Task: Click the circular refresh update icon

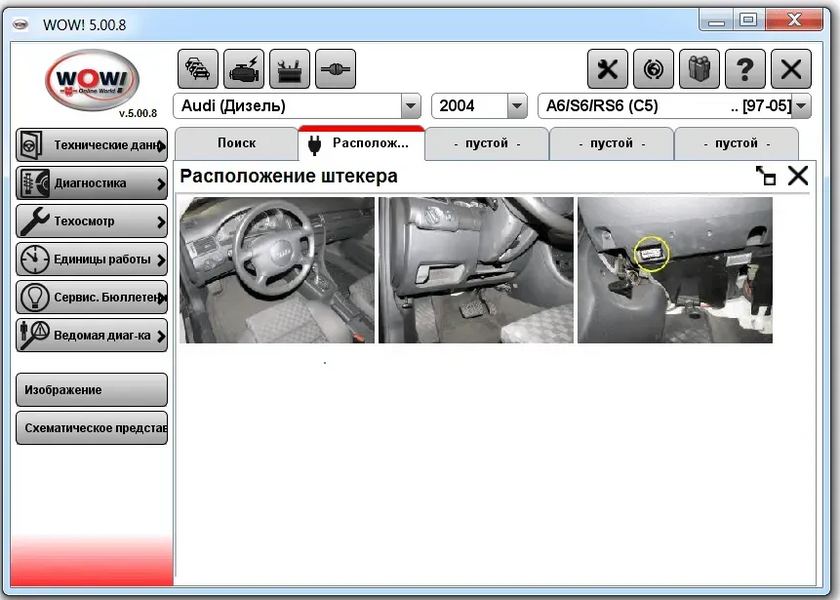Action: 654,69
